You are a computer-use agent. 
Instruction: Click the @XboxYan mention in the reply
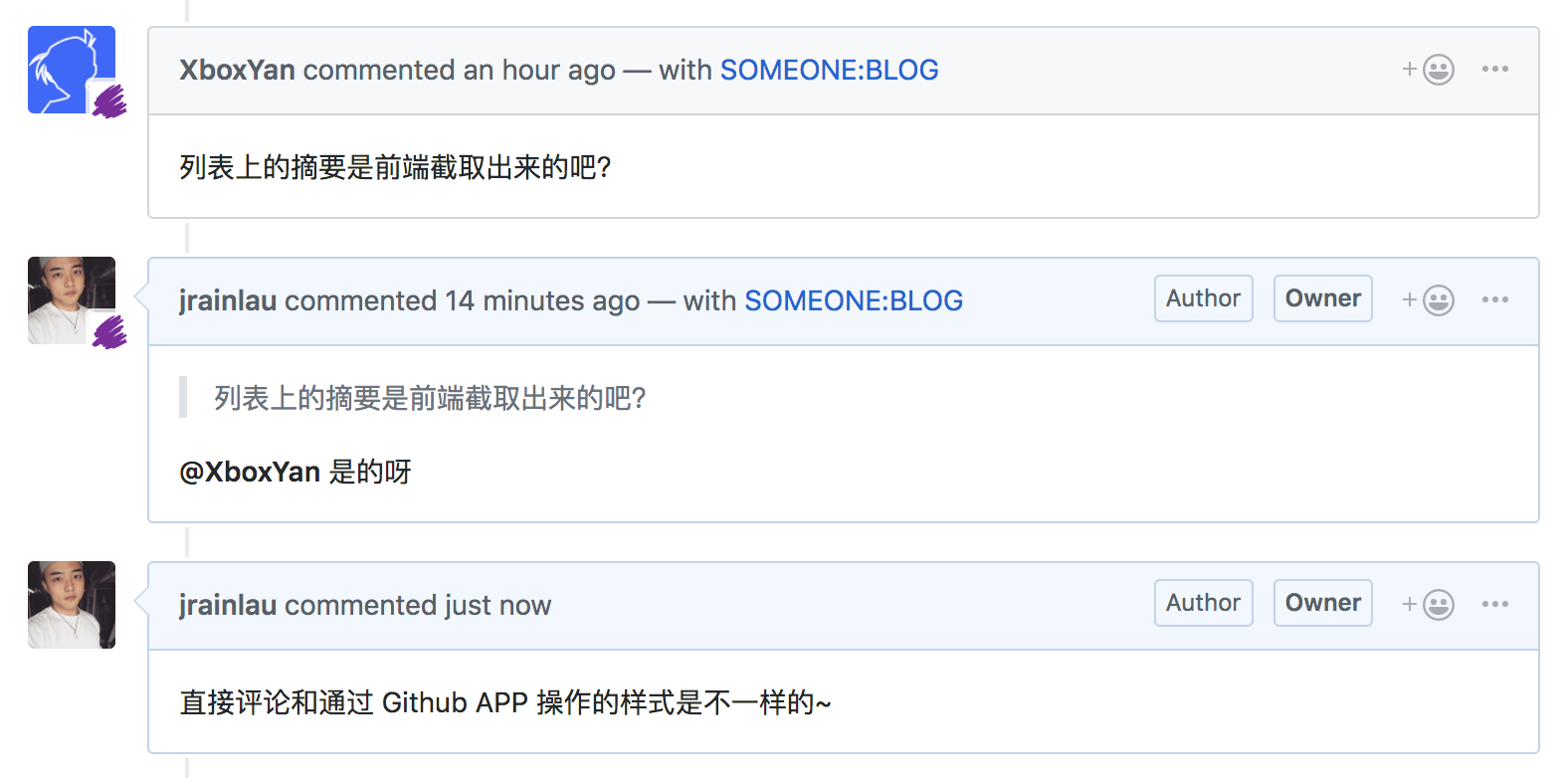click(x=250, y=472)
